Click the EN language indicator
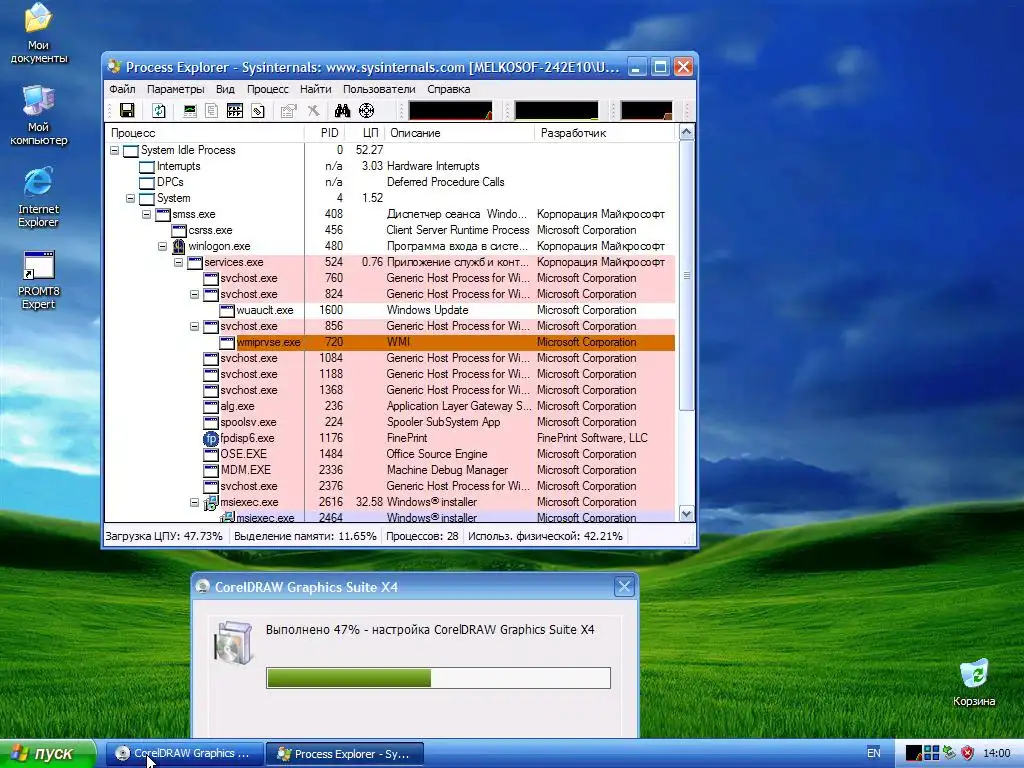Screen dimensions: 1024x768 [x=874, y=753]
